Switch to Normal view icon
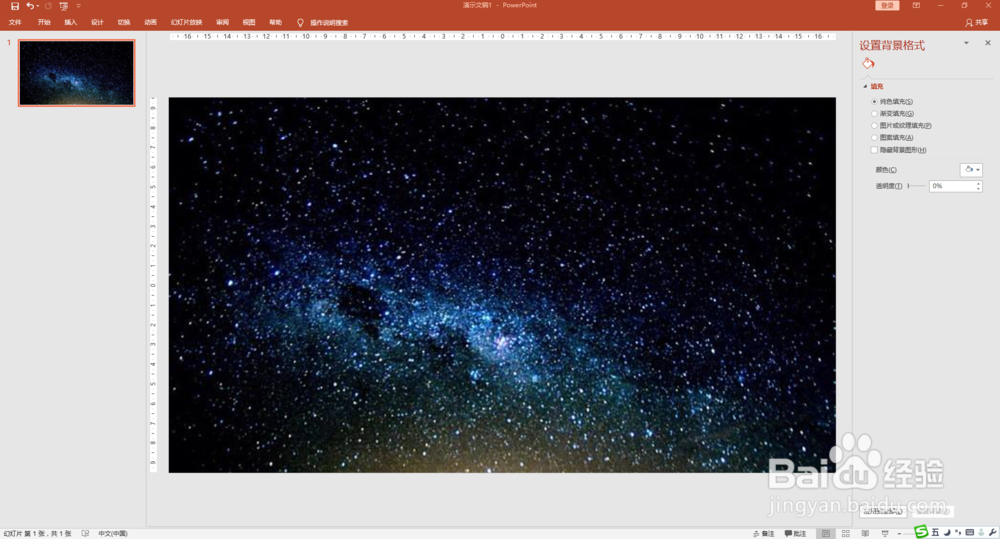1000x539 pixels. (x=826, y=533)
